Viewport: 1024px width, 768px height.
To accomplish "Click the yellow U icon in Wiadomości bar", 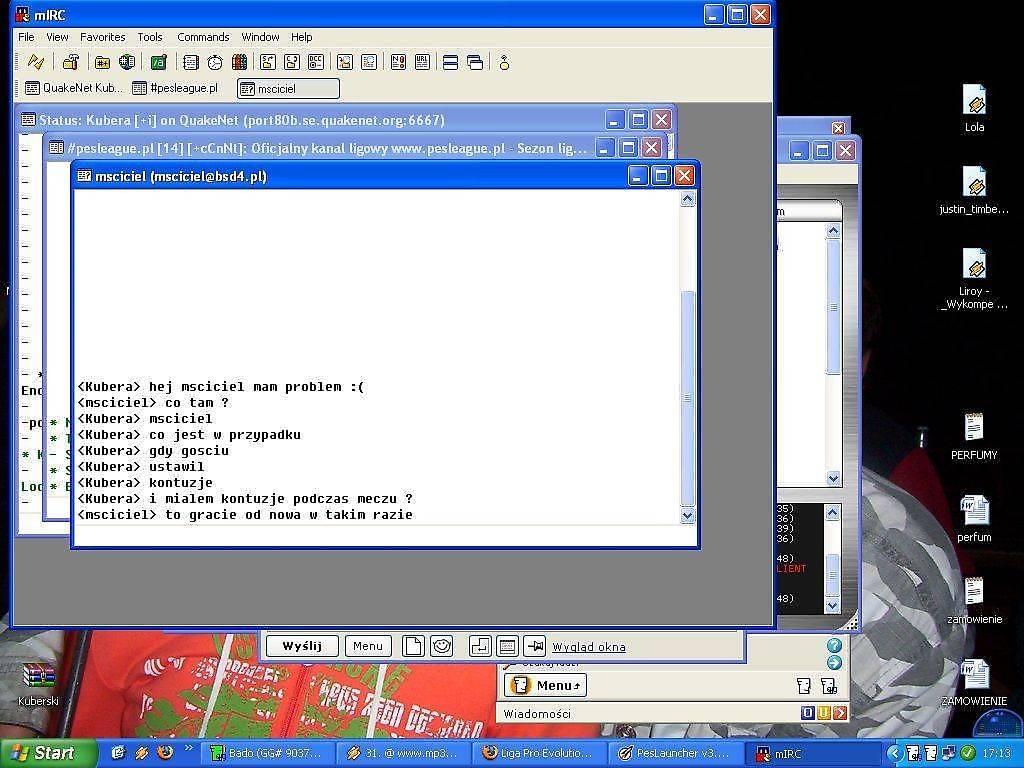I will tap(824, 713).
